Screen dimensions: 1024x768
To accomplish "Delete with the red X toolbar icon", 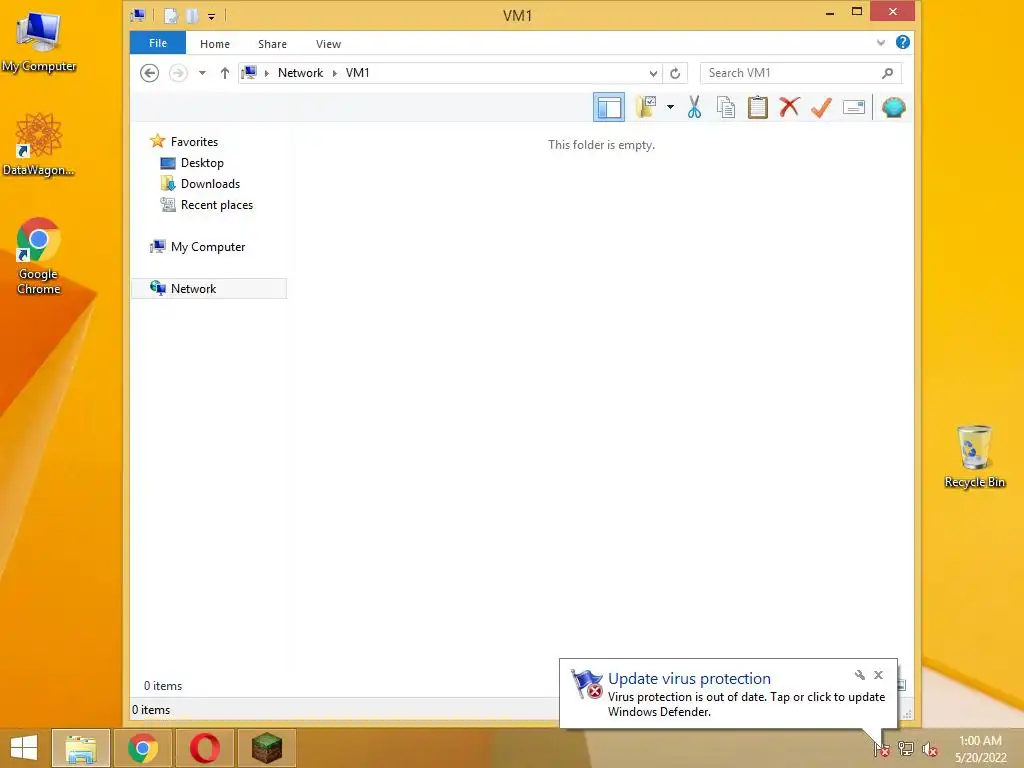I will (x=789, y=106).
